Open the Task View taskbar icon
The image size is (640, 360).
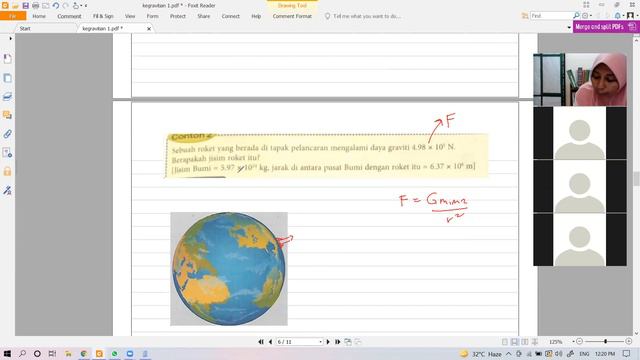(x=52, y=353)
